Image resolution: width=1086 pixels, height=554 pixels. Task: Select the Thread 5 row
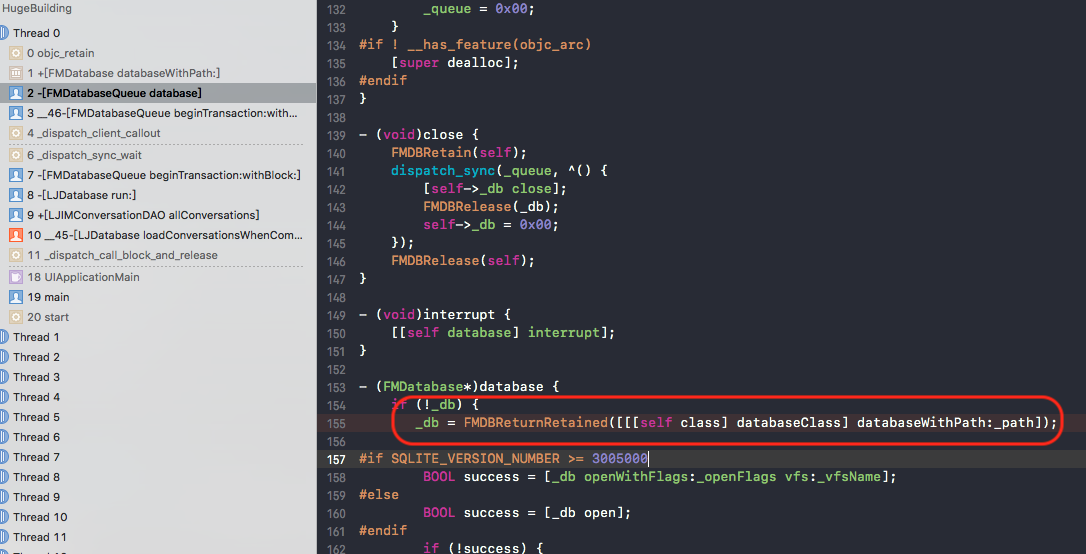pyautogui.click(x=158, y=418)
